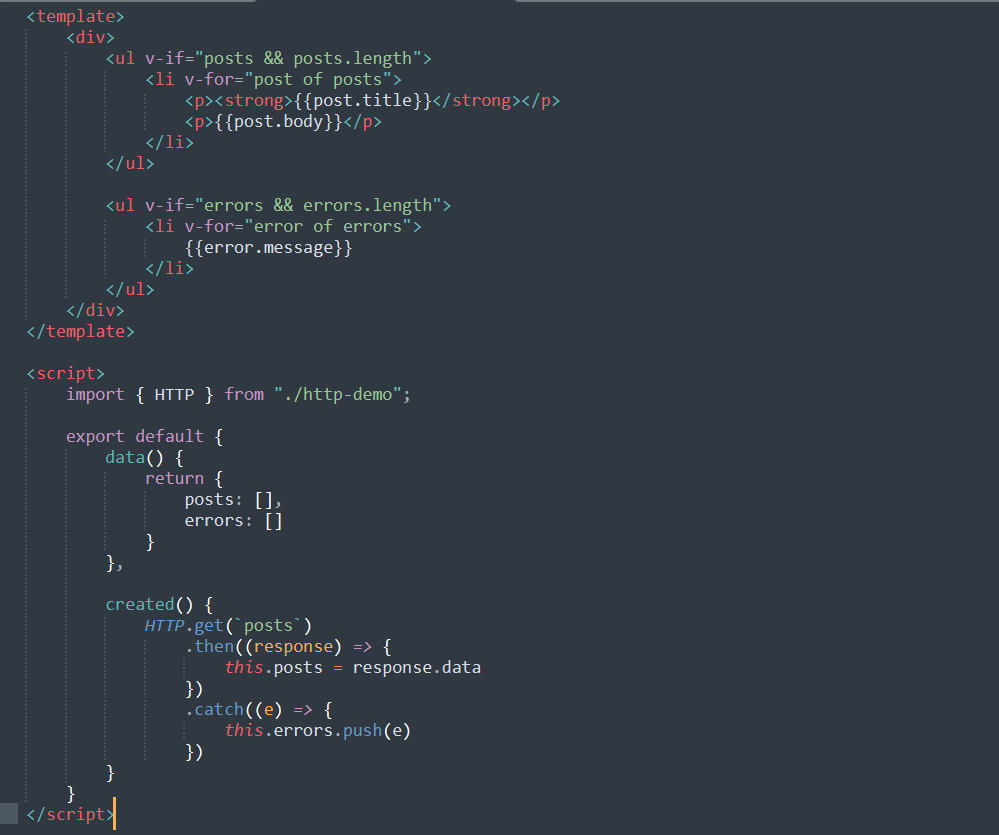Click the "./http-demo" string
The height and width of the screenshot is (835, 999).
click(x=338, y=395)
